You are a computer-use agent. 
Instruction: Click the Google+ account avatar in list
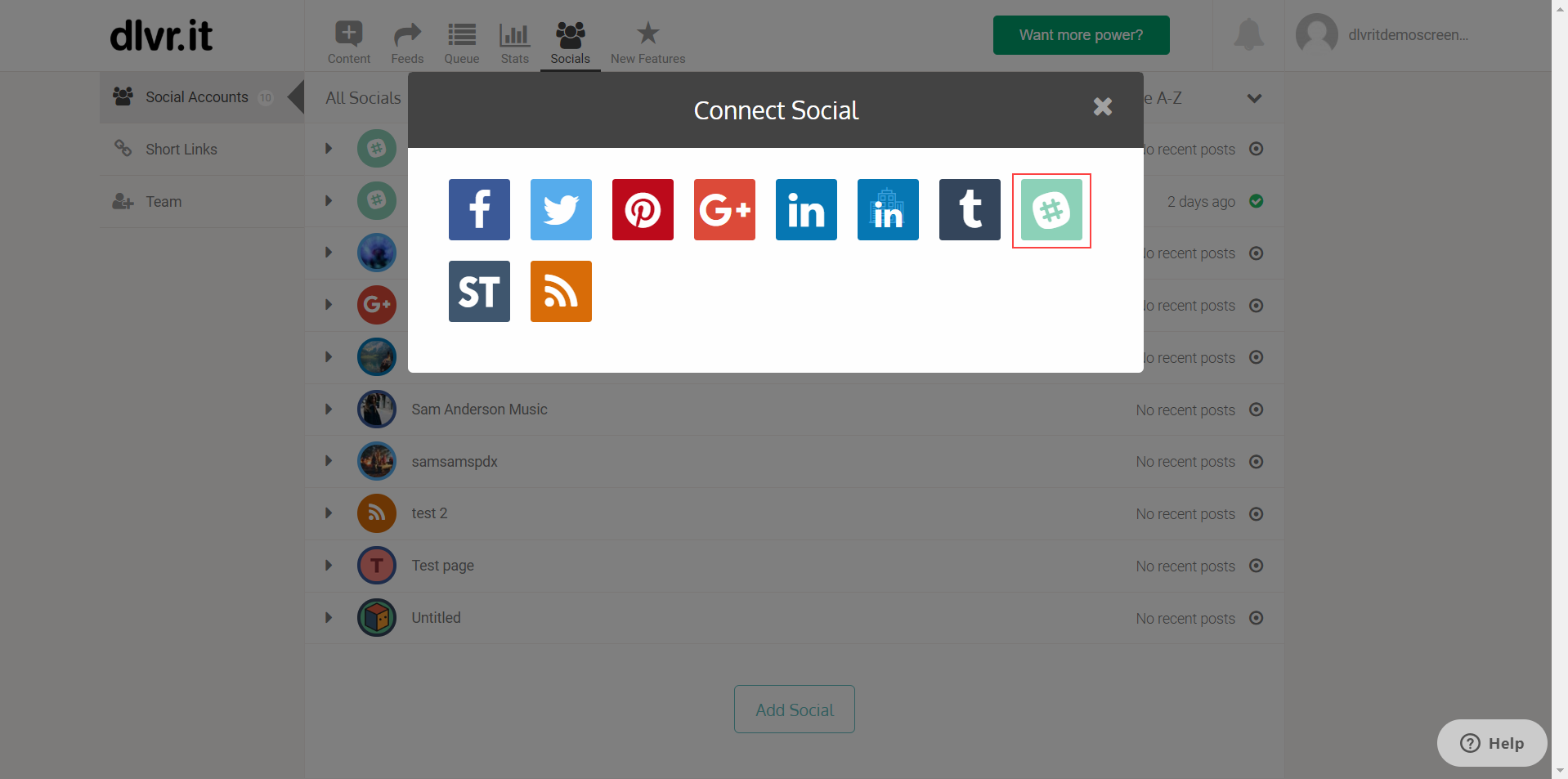click(377, 305)
